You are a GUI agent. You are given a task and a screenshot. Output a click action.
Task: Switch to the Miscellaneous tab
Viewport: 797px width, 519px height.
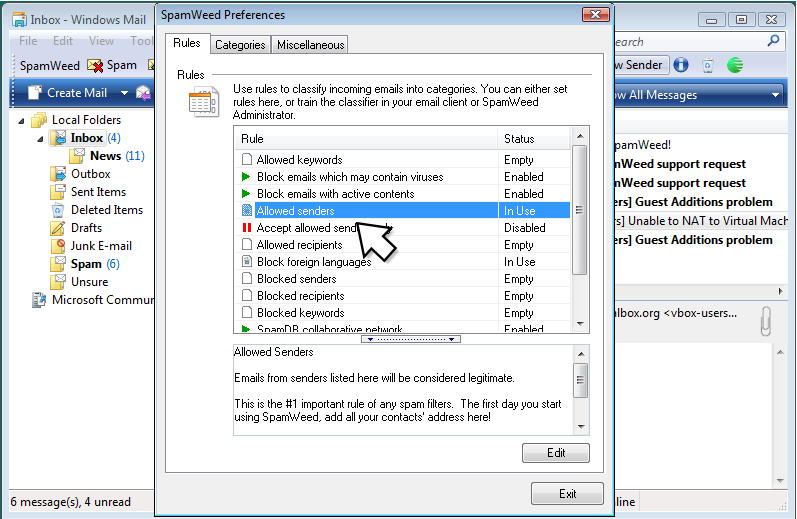(x=310, y=45)
